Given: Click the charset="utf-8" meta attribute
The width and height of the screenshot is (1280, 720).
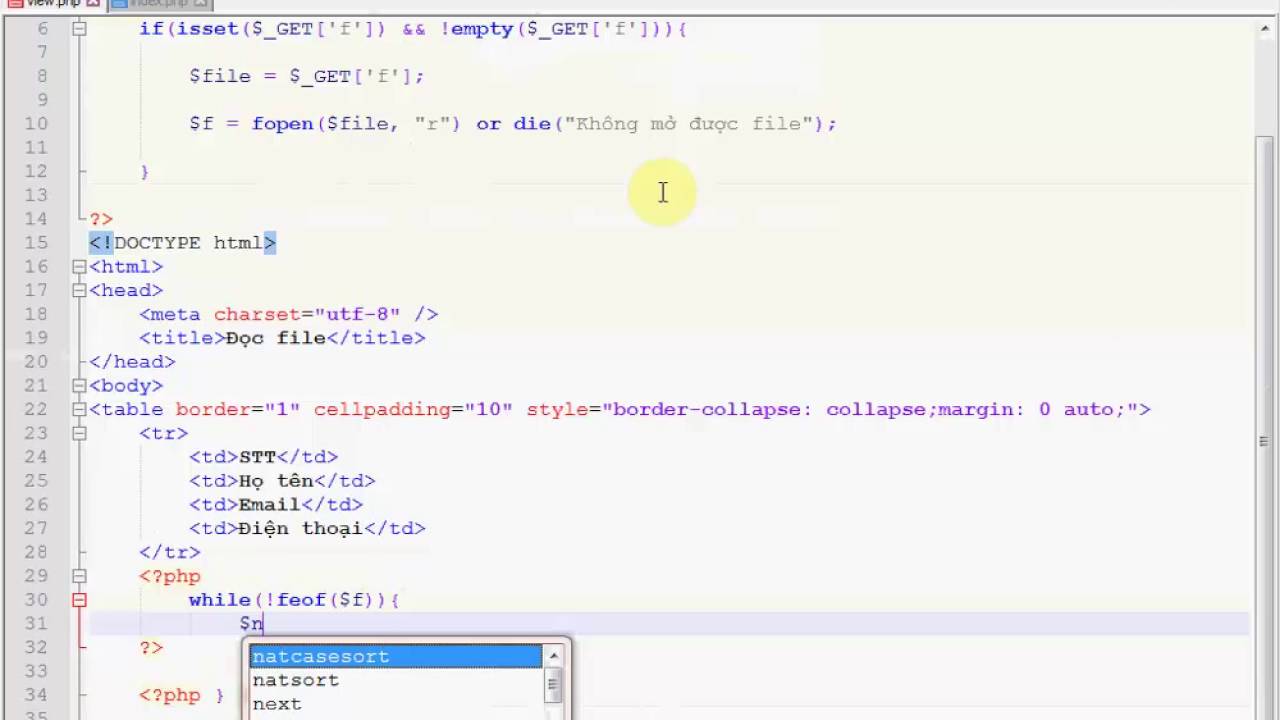Looking at the screenshot, I should coord(307,314).
